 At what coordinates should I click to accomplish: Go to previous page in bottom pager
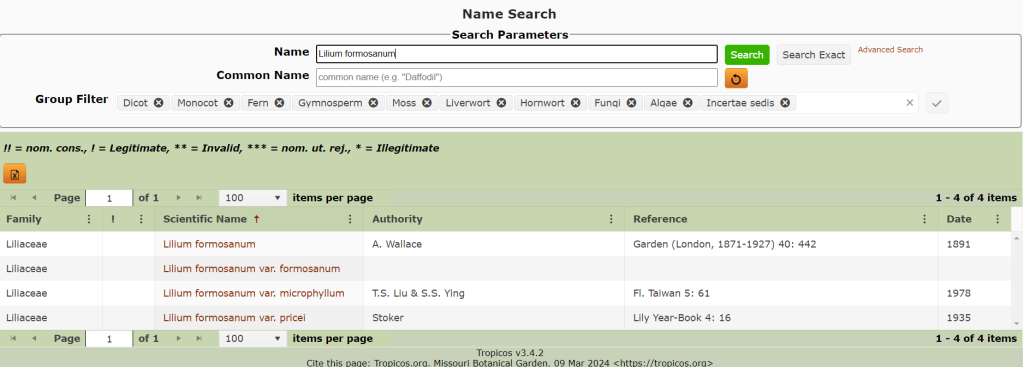tap(34, 339)
